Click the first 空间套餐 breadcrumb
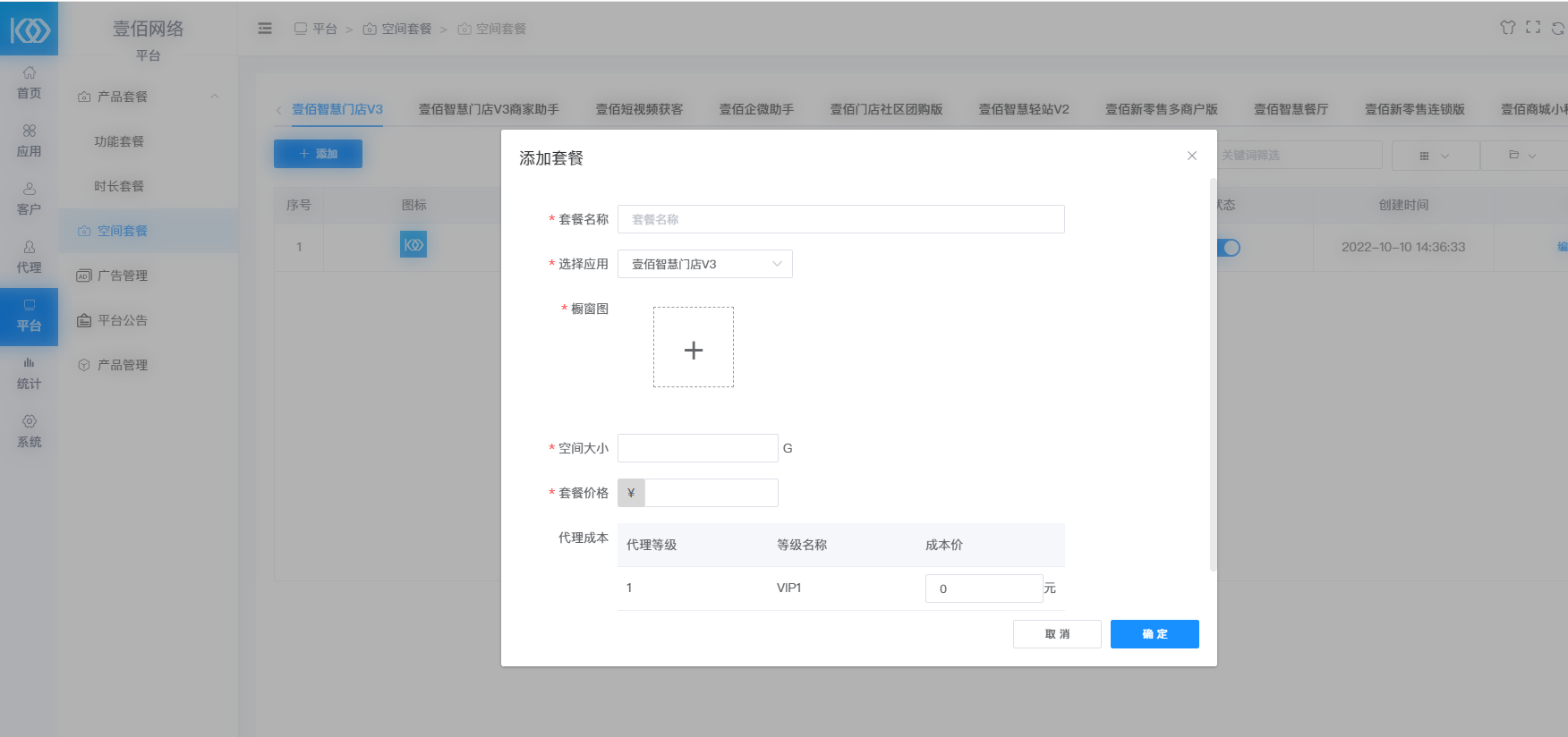 tap(397, 29)
